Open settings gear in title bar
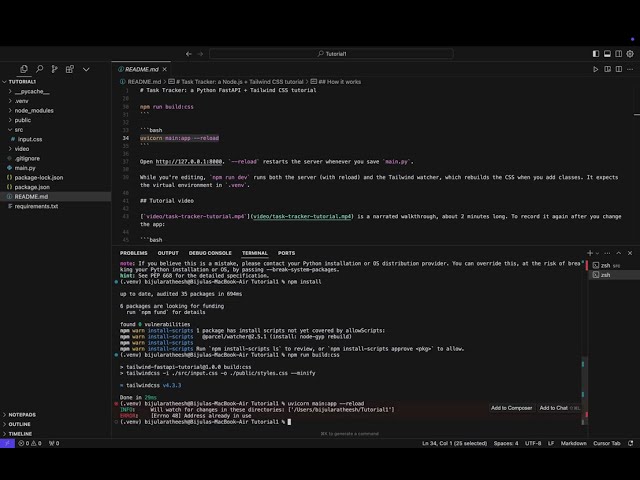 [x=630, y=54]
